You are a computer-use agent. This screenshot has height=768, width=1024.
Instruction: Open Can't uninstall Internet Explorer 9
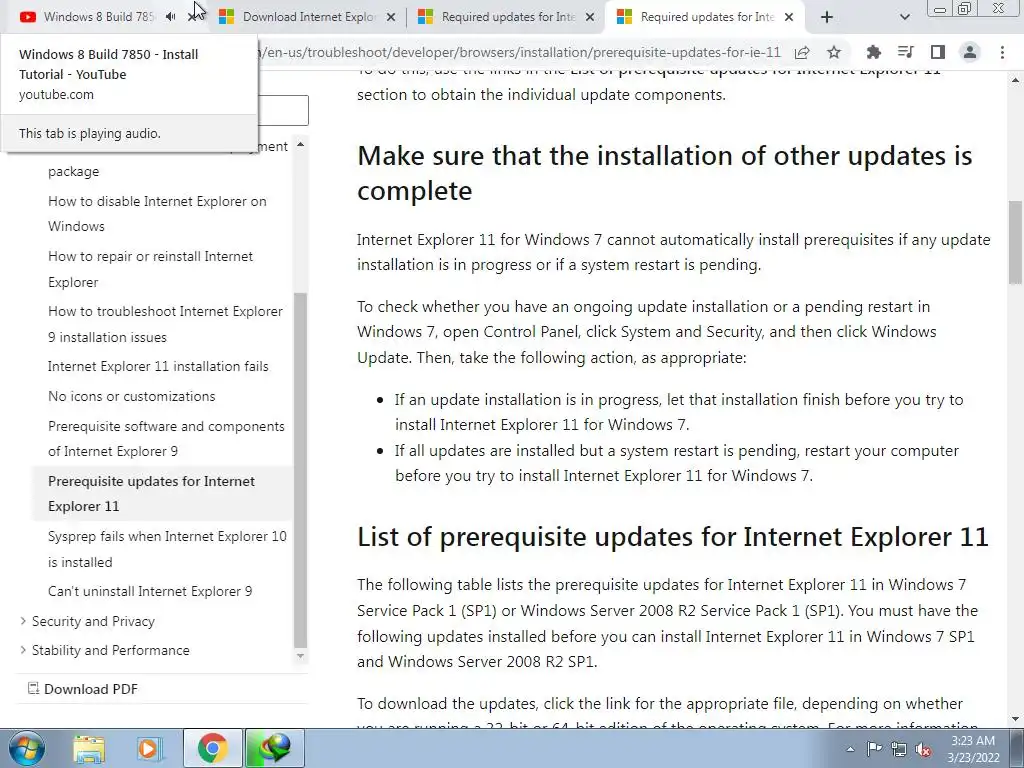point(150,591)
